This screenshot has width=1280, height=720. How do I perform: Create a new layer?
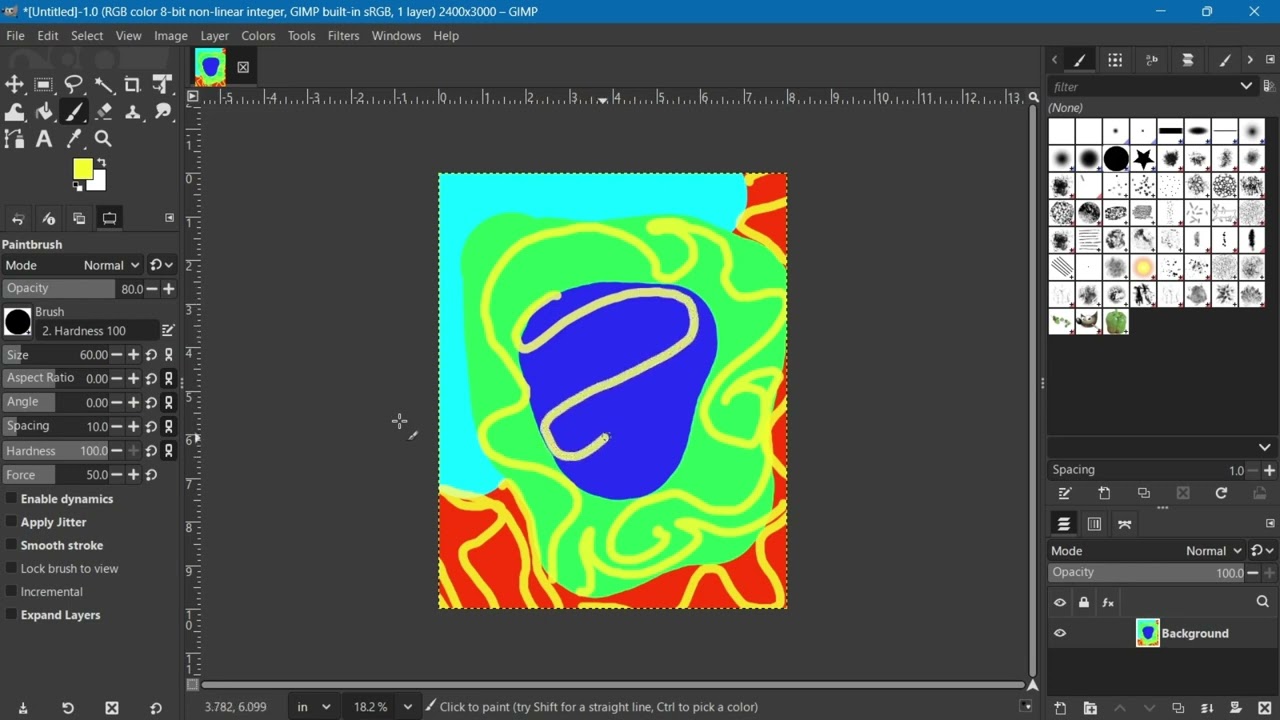click(1060, 708)
